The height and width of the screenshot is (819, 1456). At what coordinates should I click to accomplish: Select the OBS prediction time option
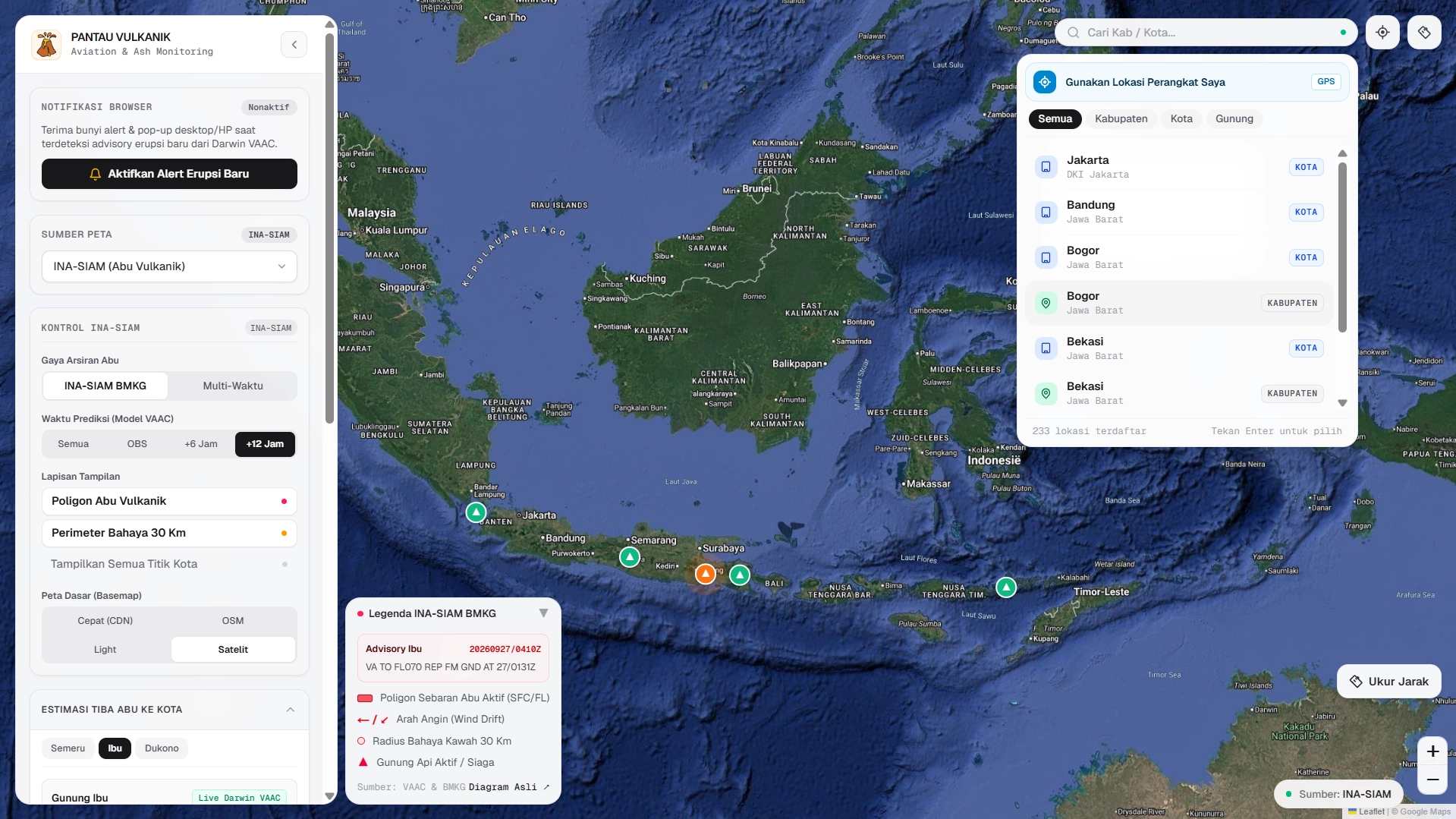137,444
